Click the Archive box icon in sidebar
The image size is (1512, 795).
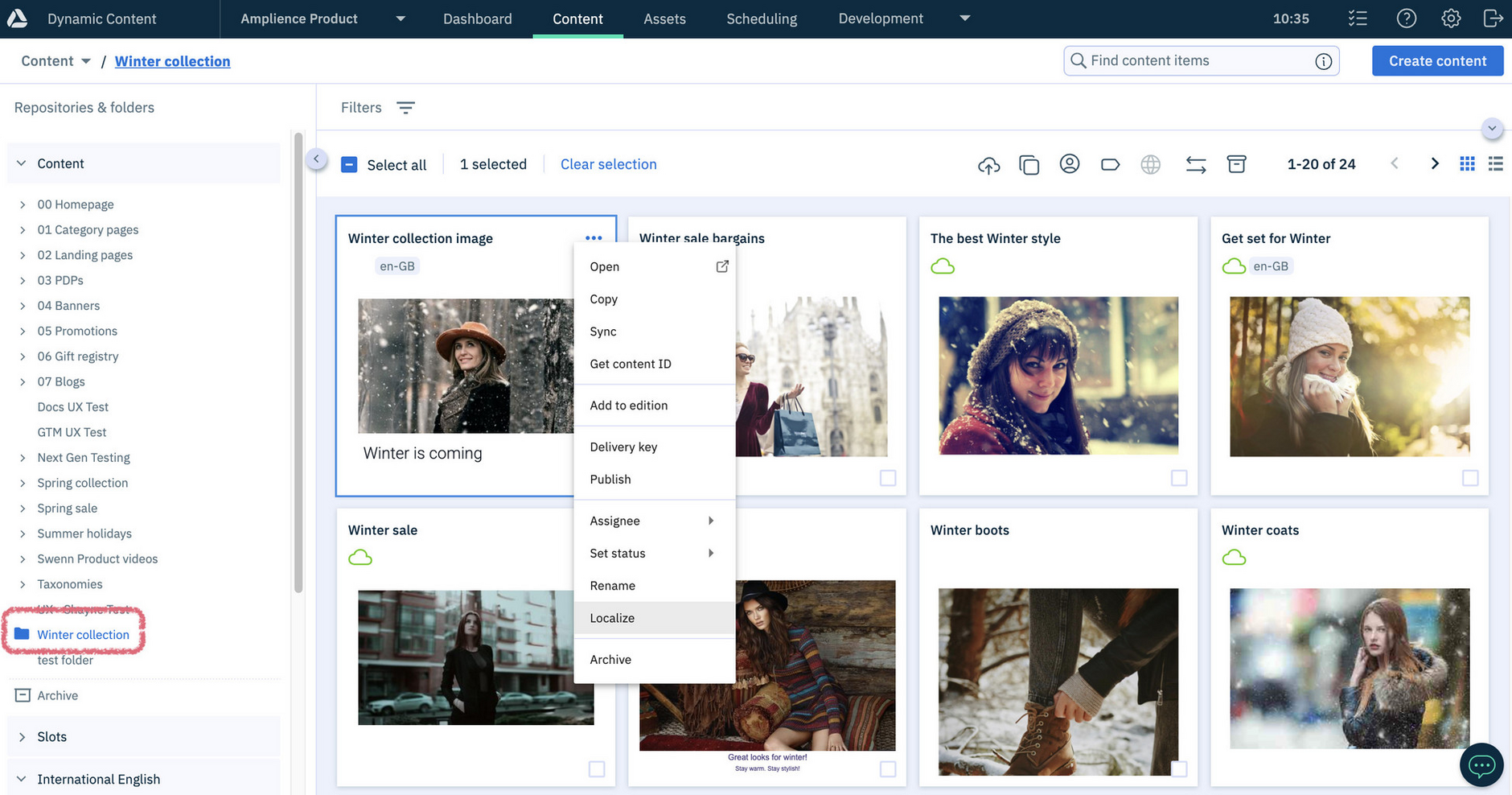pos(23,695)
